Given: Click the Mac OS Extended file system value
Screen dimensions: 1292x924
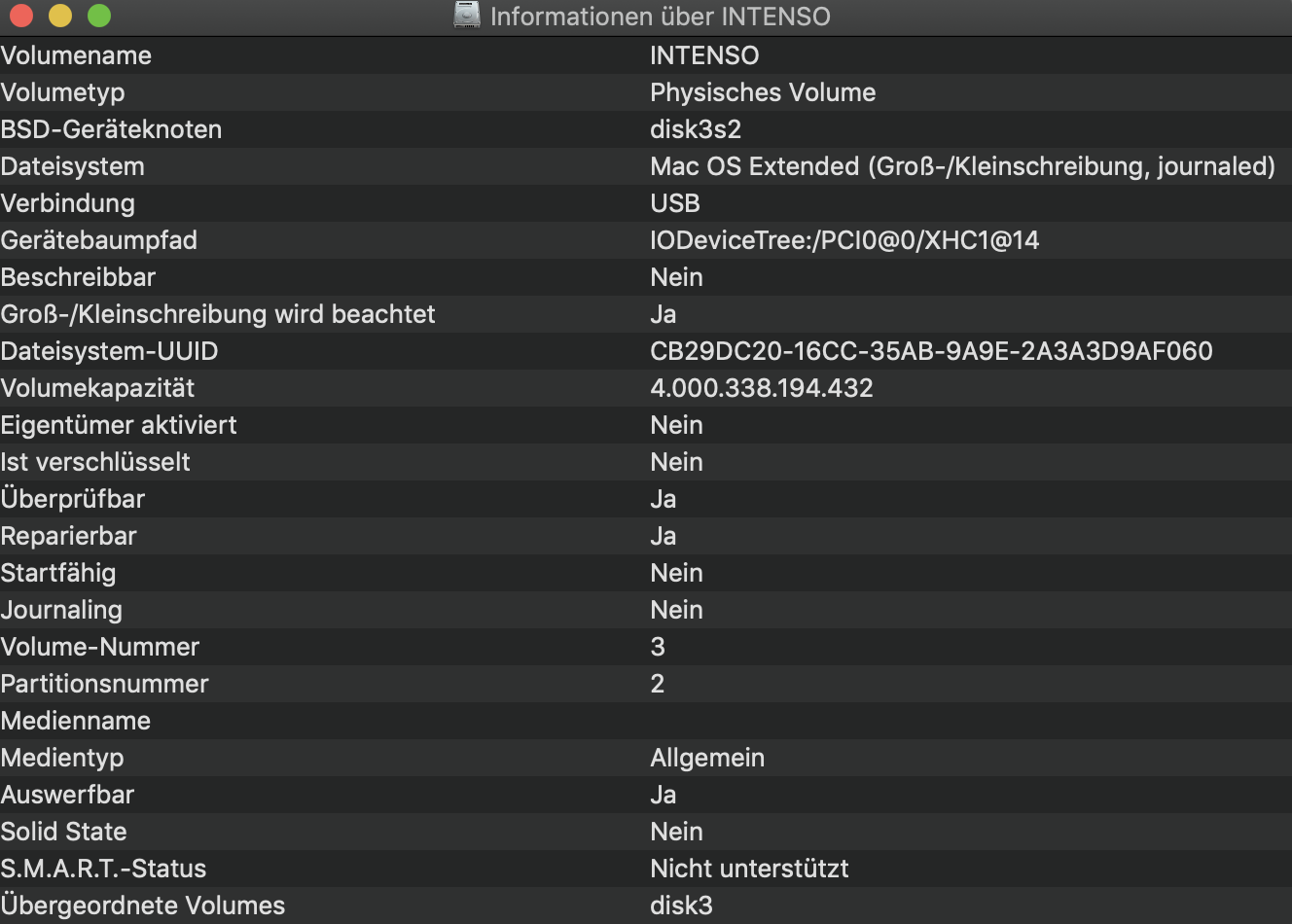Looking at the screenshot, I should (962, 166).
